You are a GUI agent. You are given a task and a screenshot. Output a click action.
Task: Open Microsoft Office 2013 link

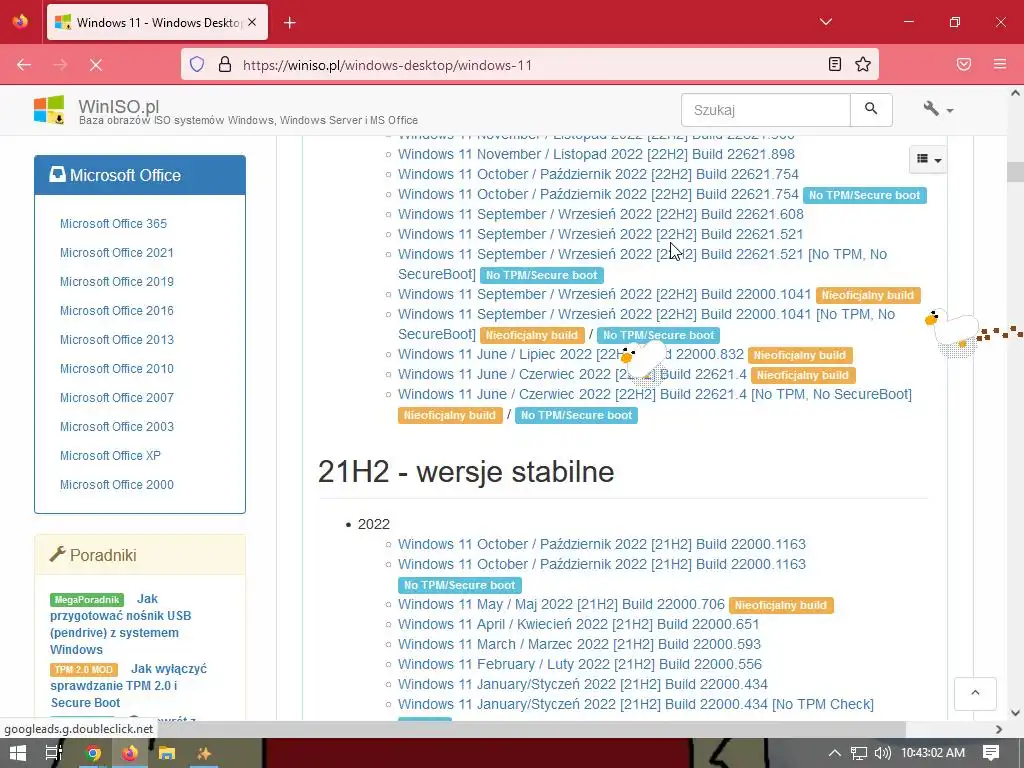[x=117, y=340]
